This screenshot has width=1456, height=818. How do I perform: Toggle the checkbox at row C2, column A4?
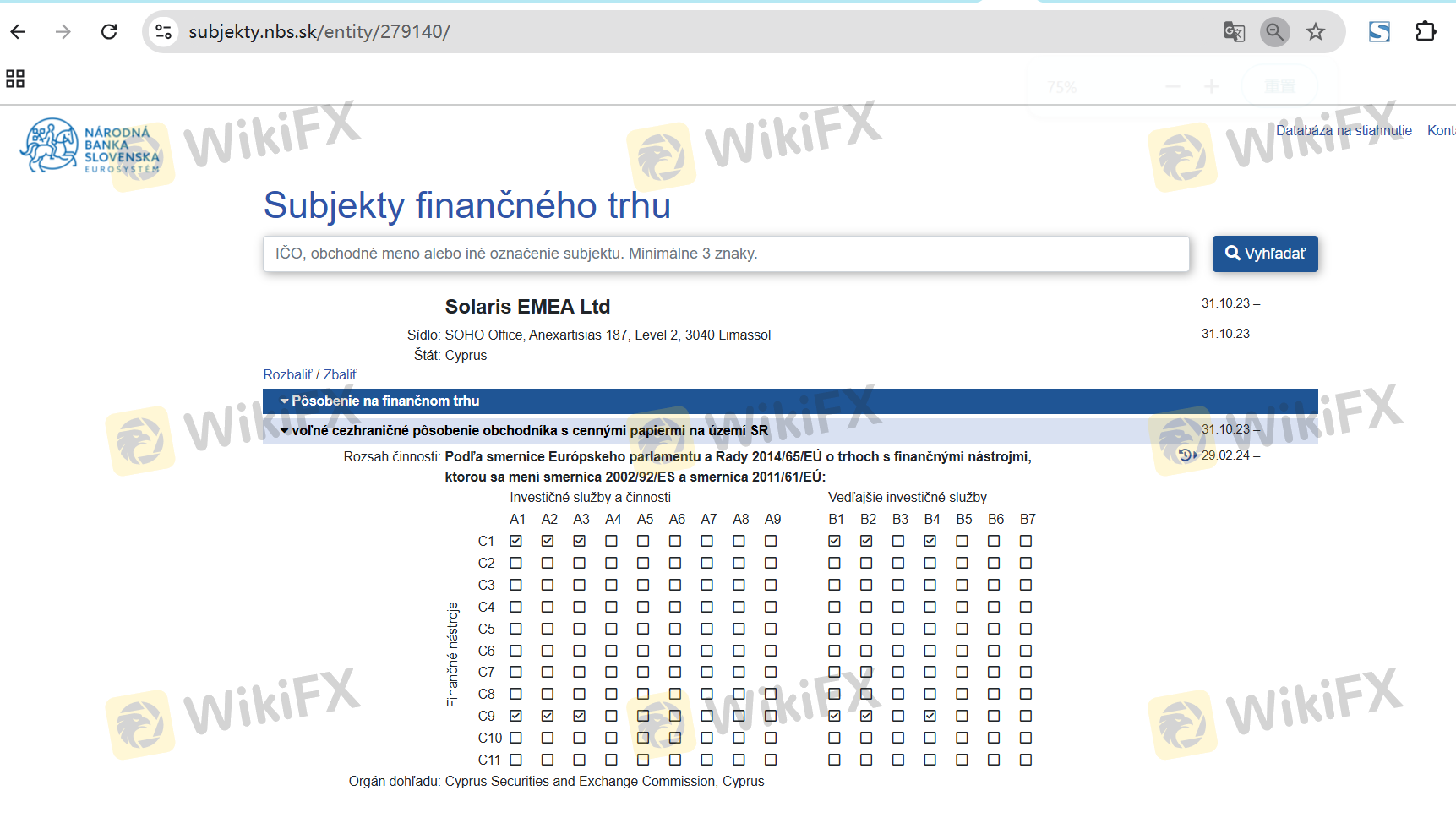[612, 563]
